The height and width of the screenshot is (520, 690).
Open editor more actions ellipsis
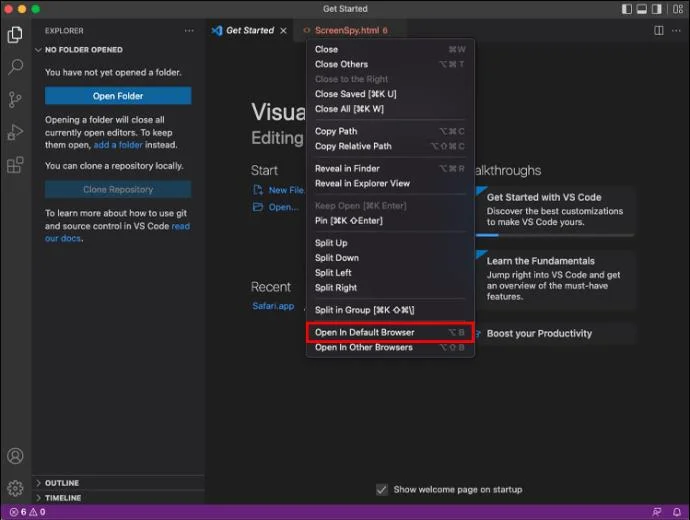pyautogui.click(x=676, y=30)
